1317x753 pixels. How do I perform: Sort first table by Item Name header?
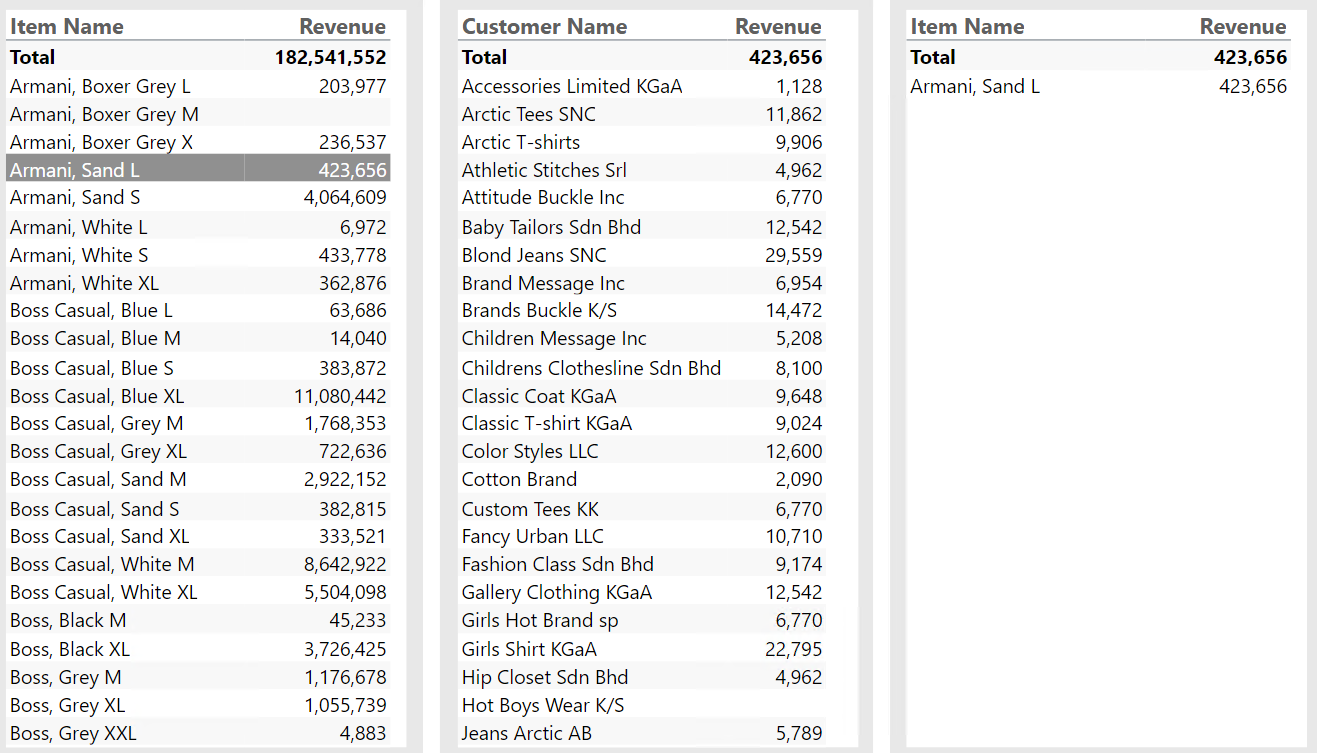pyautogui.click(x=67, y=27)
